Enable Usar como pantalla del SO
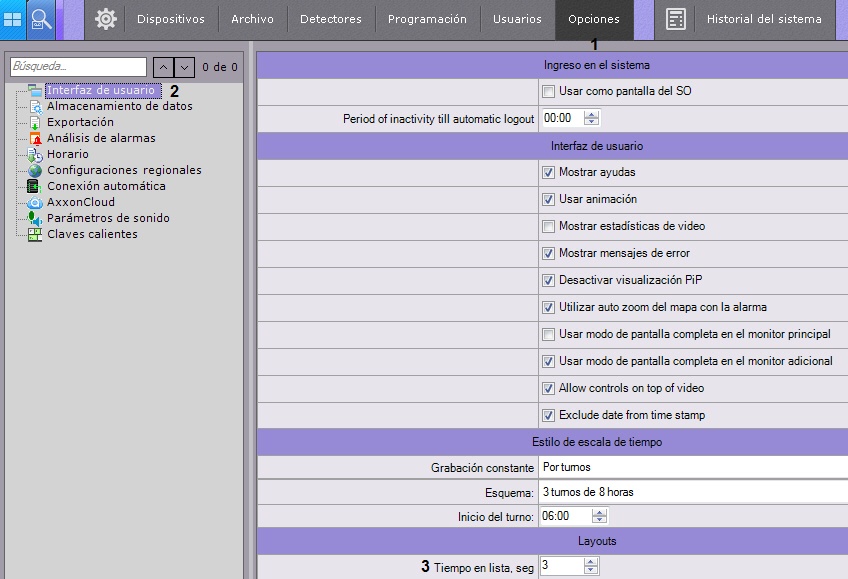 point(548,91)
